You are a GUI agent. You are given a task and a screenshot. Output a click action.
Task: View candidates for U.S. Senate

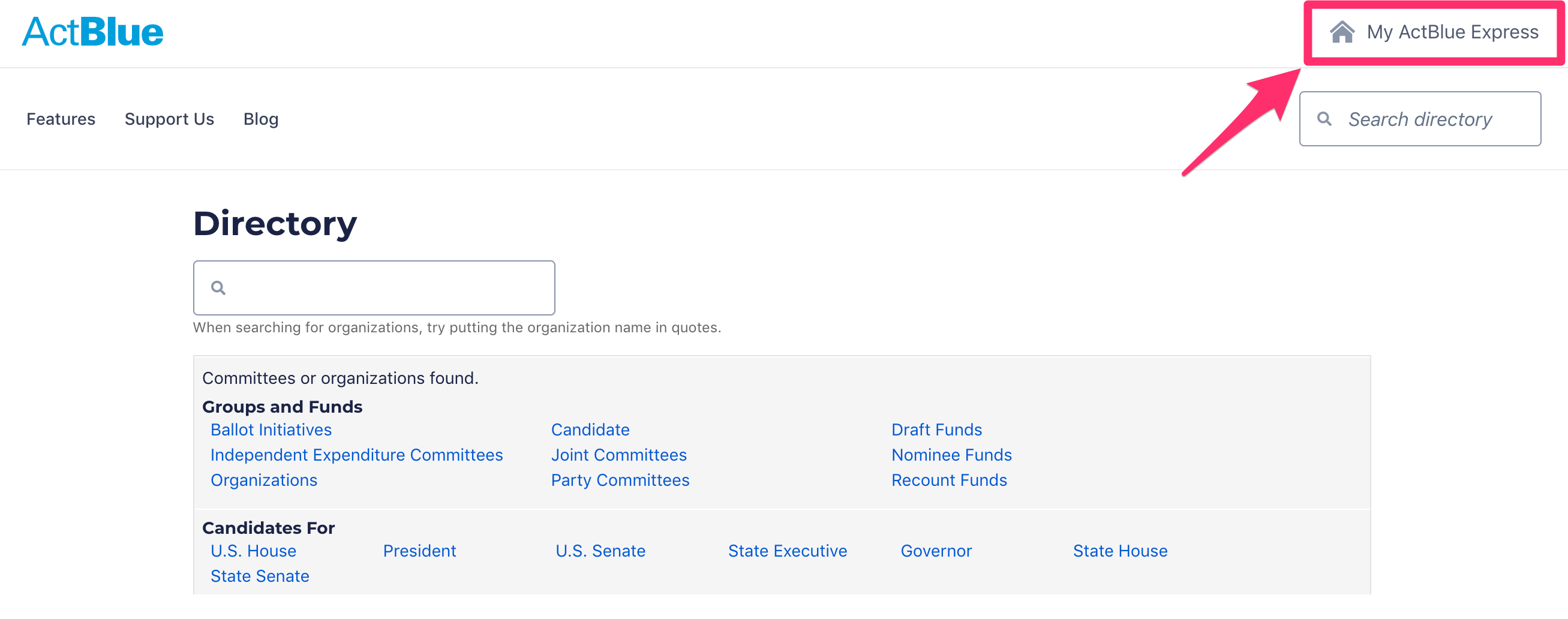click(600, 551)
